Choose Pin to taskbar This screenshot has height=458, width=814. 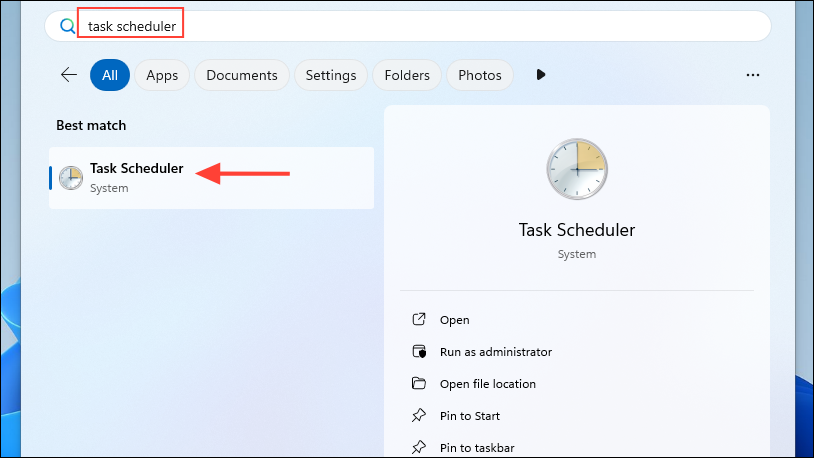[x=477, y=448]
